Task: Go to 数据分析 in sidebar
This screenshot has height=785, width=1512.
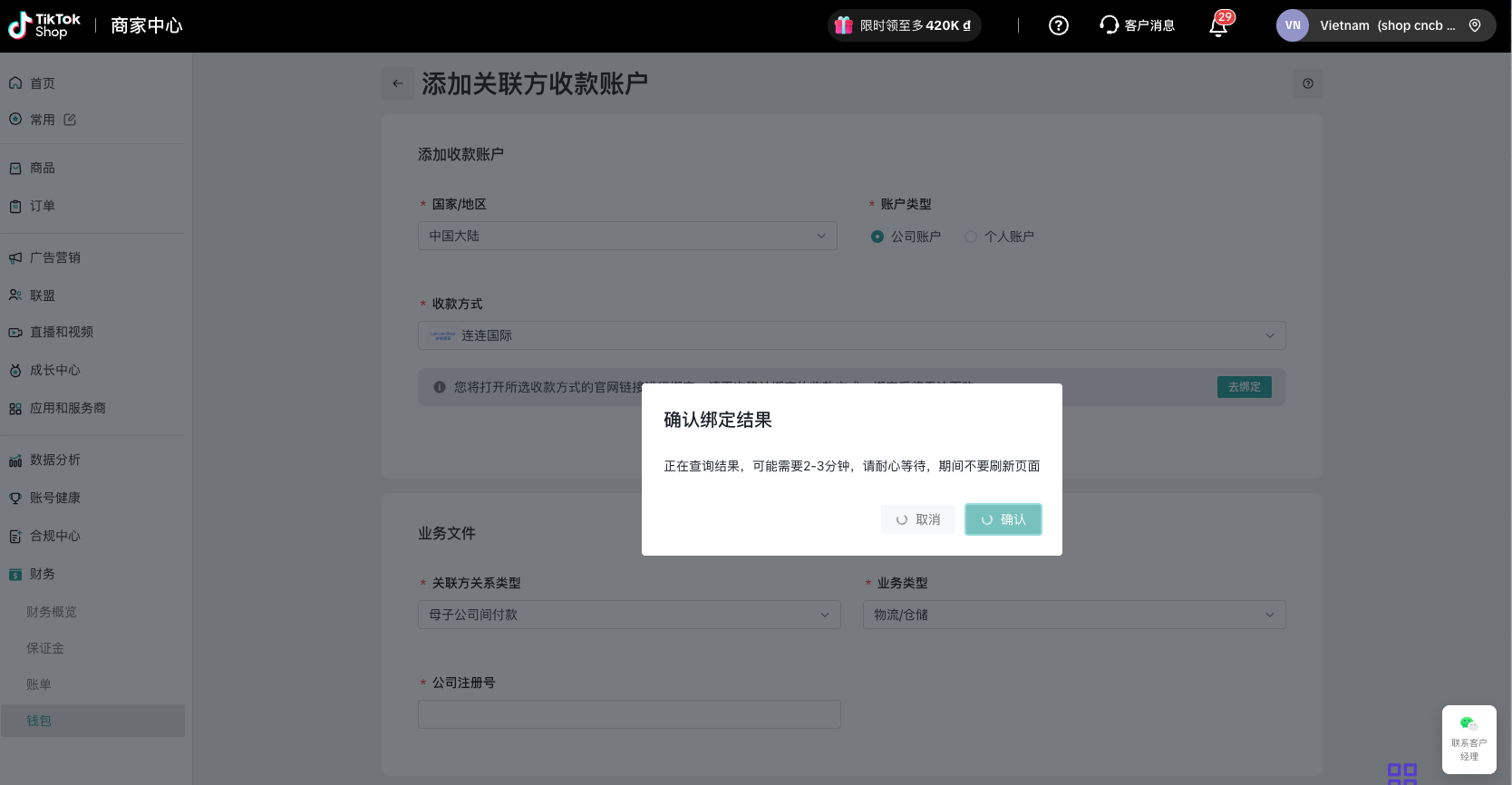Action: click(x=54, y=460)
